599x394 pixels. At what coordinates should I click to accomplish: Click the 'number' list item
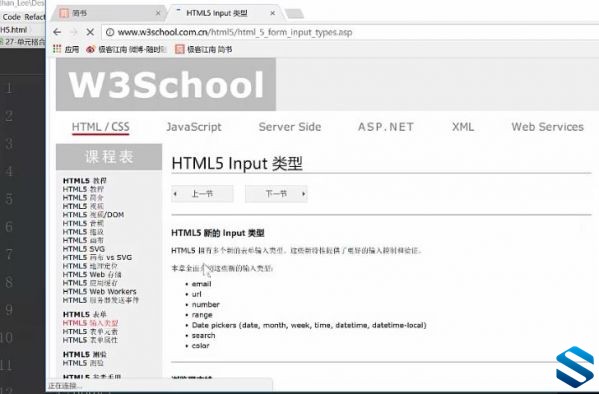pos(206,305)
